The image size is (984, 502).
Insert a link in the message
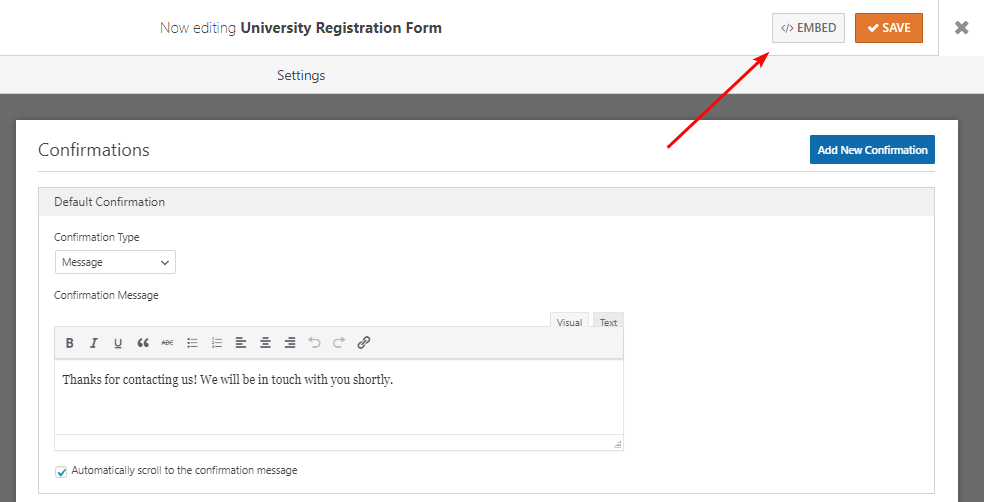(x=364, y=343)
